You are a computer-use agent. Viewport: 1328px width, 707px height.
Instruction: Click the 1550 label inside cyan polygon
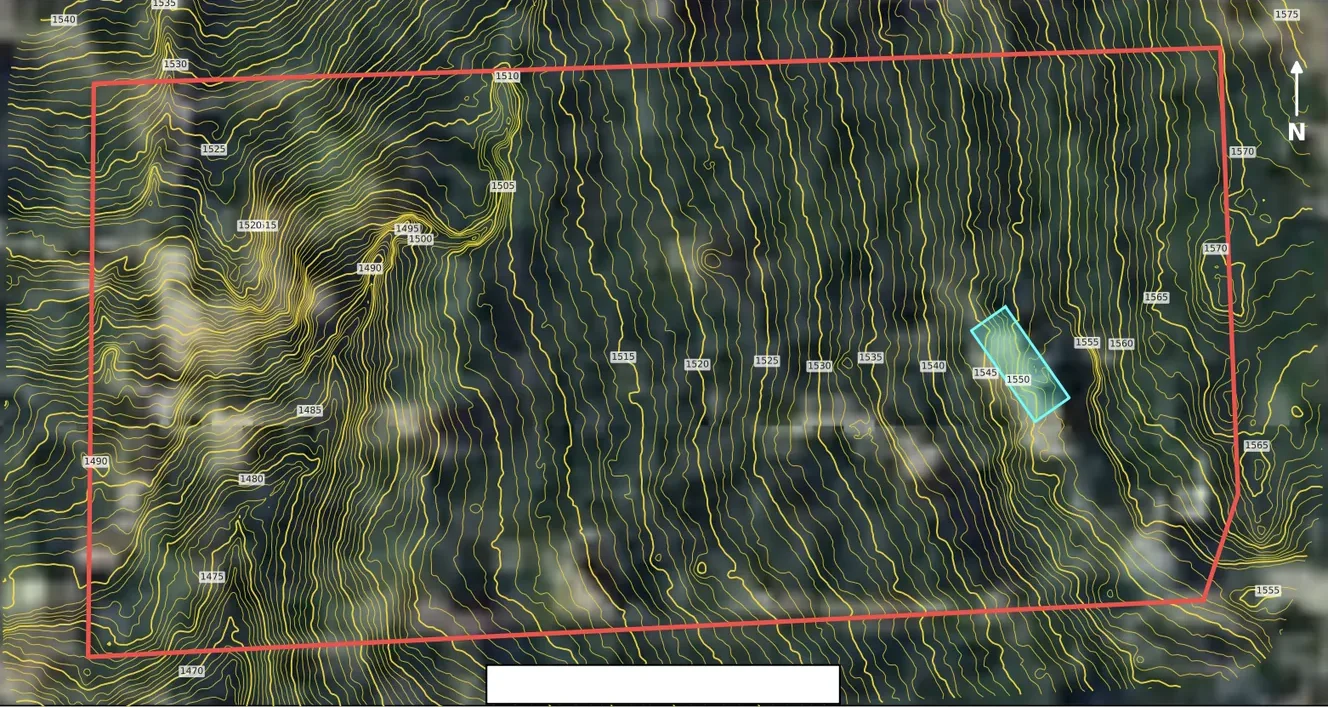tap(1018, 380)
